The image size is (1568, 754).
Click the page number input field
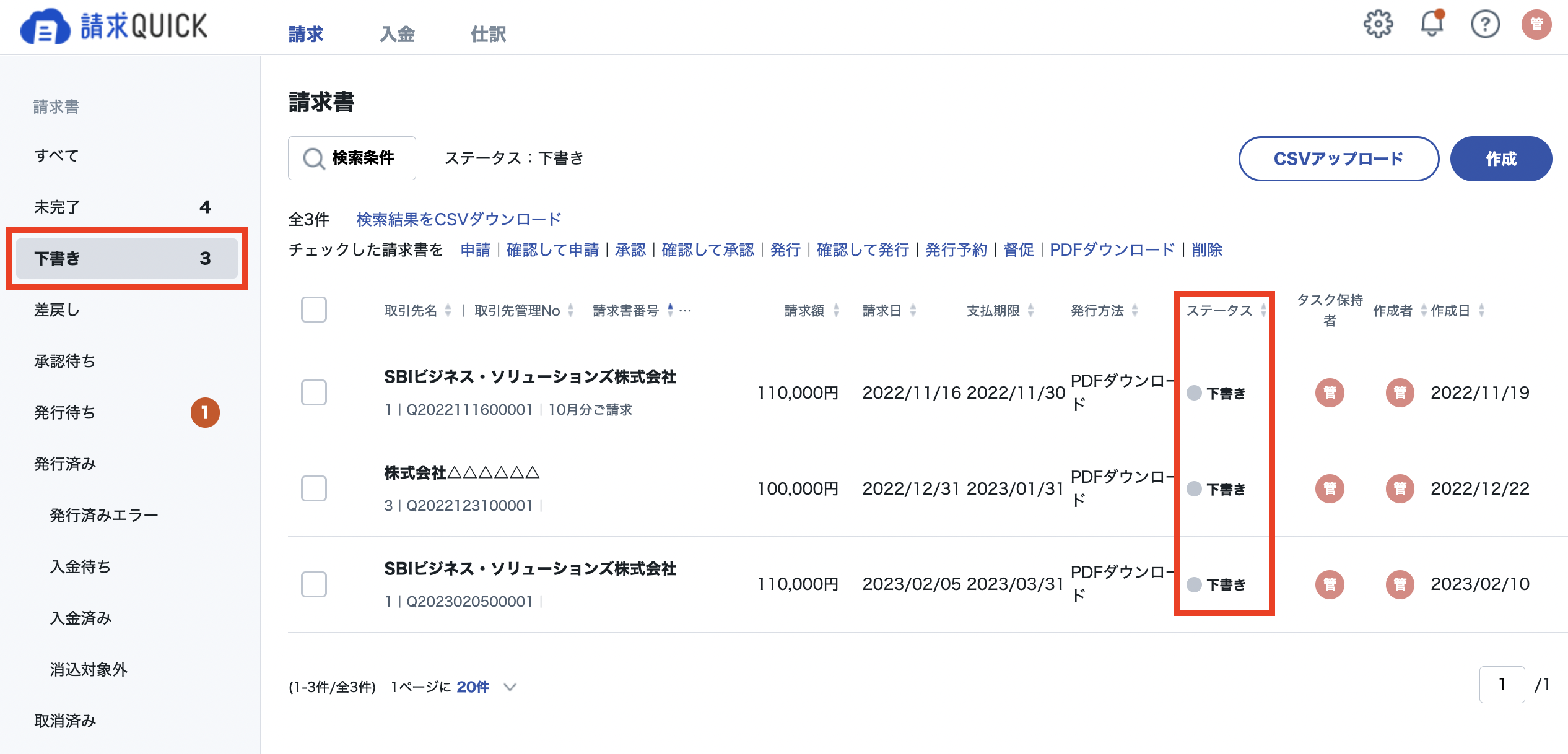[x=1502, y=684]
